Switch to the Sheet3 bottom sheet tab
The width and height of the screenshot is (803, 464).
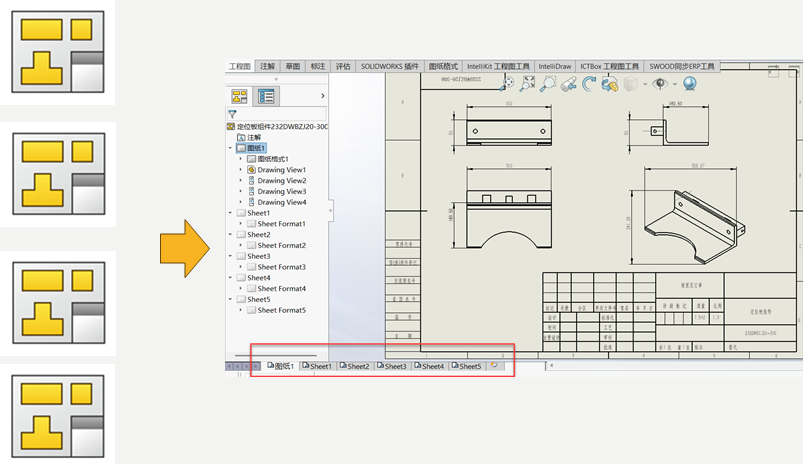click(393, 366)
